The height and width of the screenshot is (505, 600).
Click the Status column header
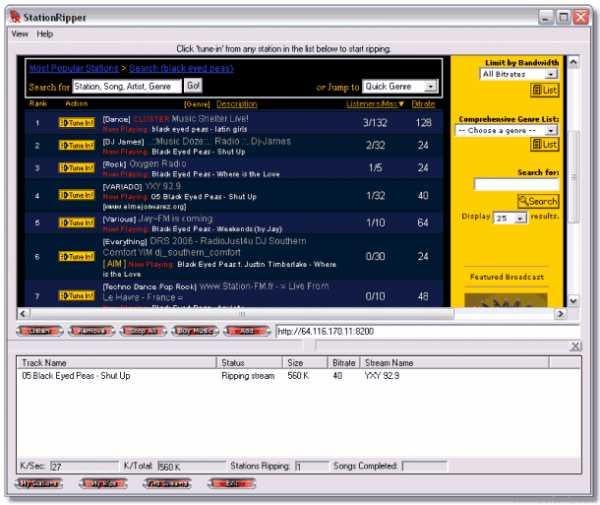[x=249, y=362]
